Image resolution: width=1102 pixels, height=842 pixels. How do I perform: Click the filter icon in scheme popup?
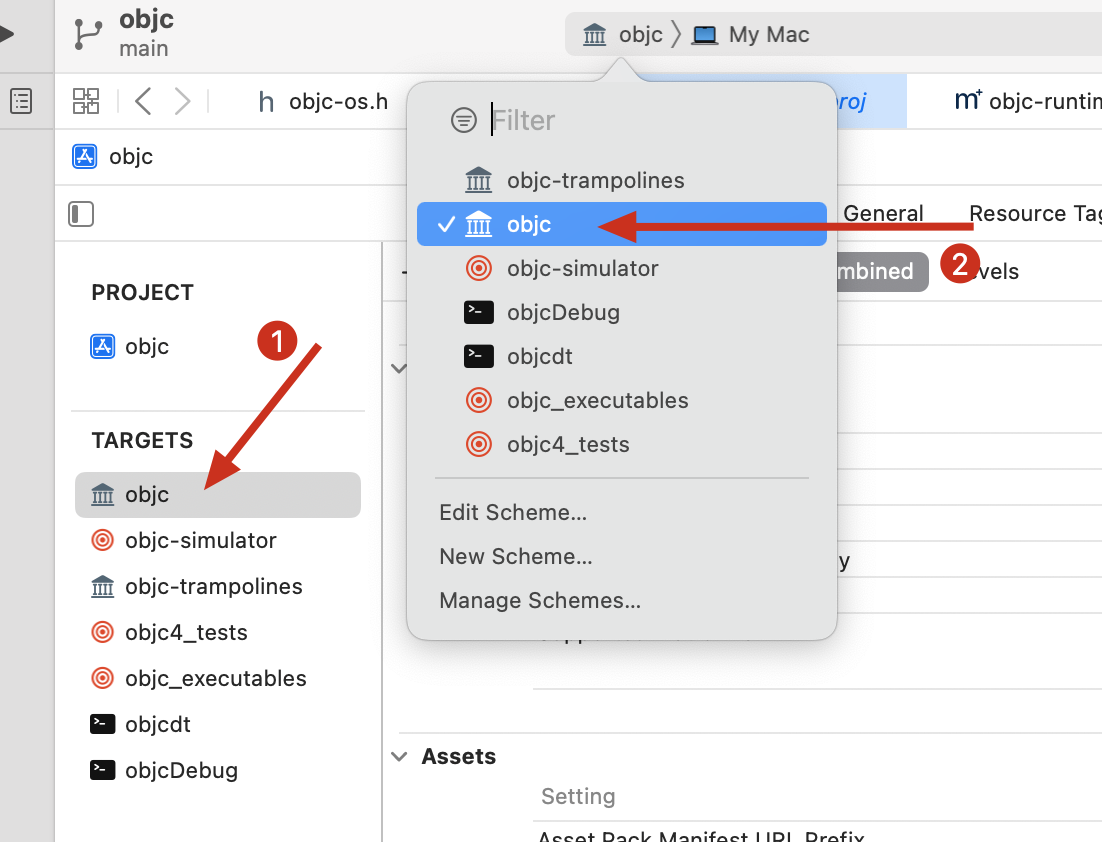(x=464, y=121)
